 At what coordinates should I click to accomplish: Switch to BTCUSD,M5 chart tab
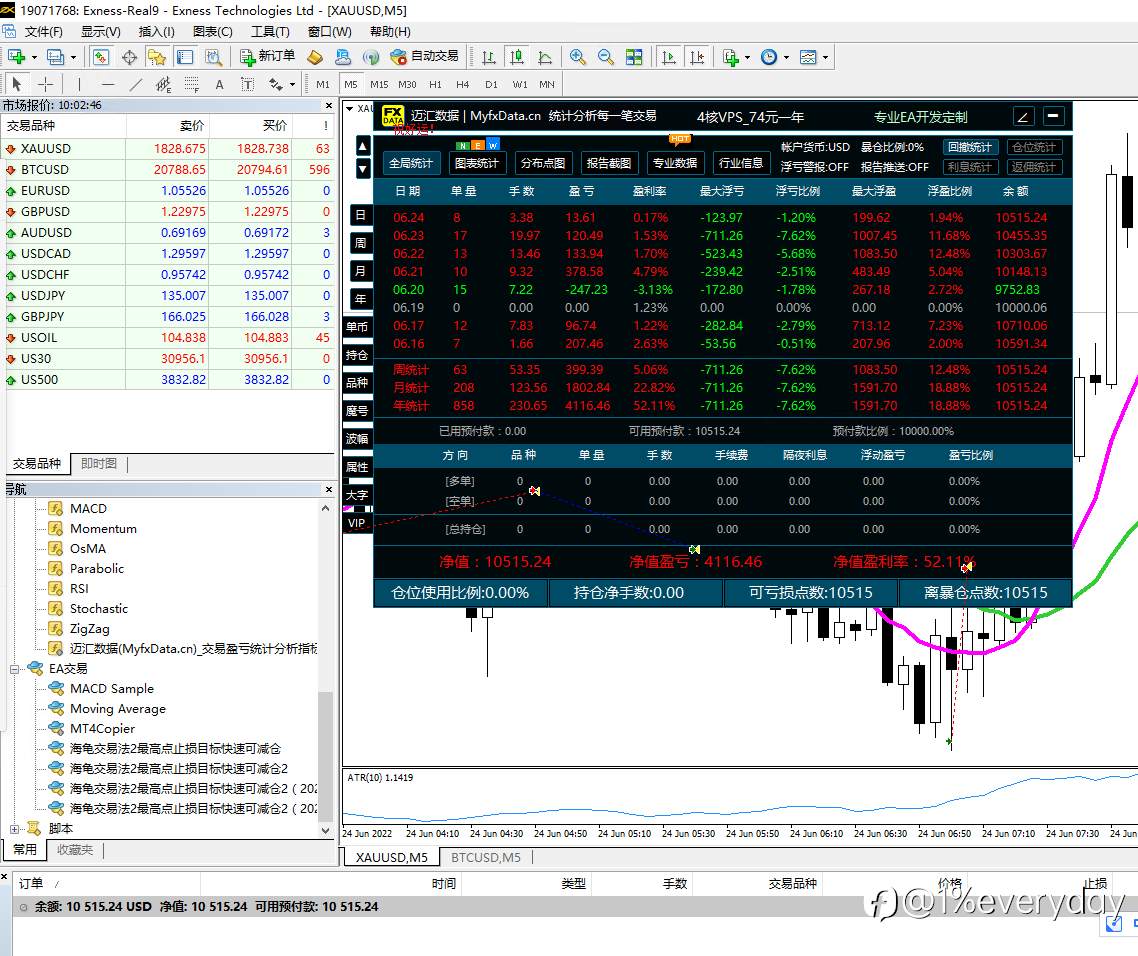coord(486,857)
